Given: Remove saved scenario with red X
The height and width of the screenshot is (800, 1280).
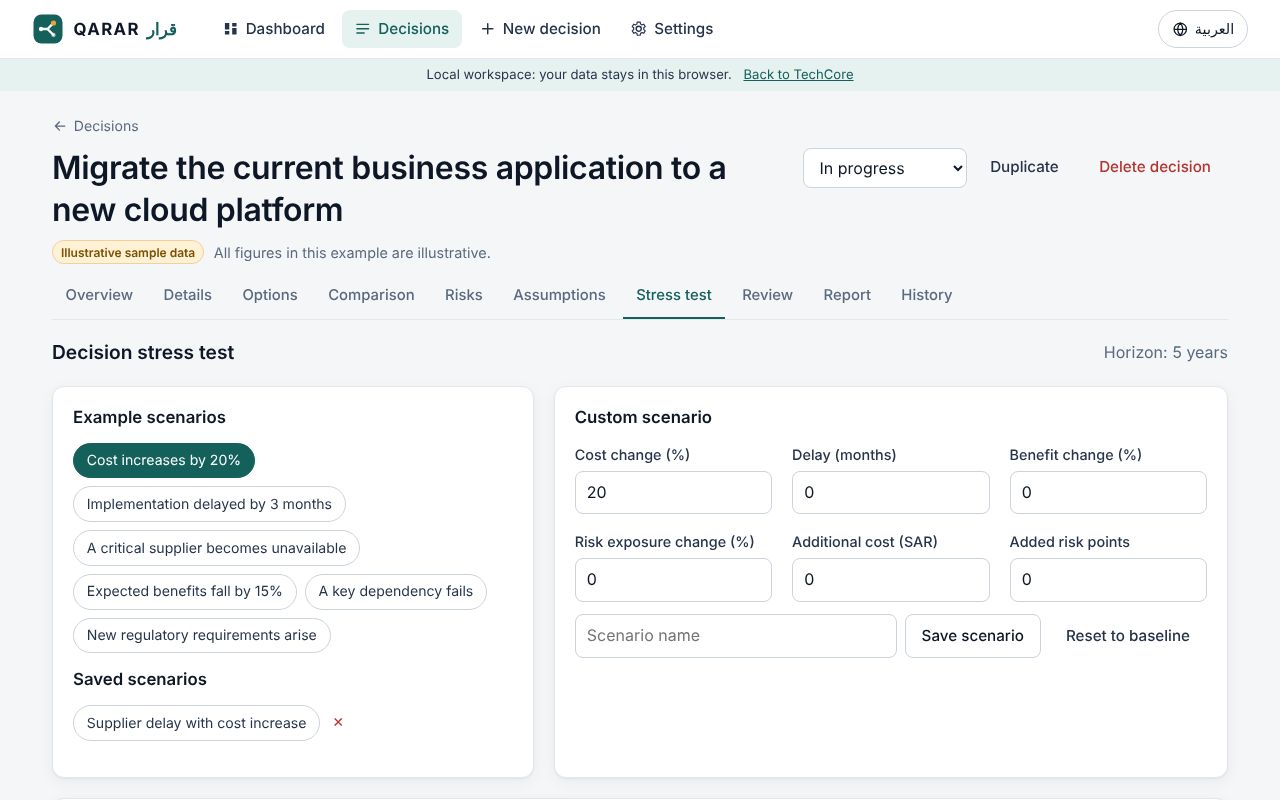Looking at the screenshot, I should click(x=338, y=722).
